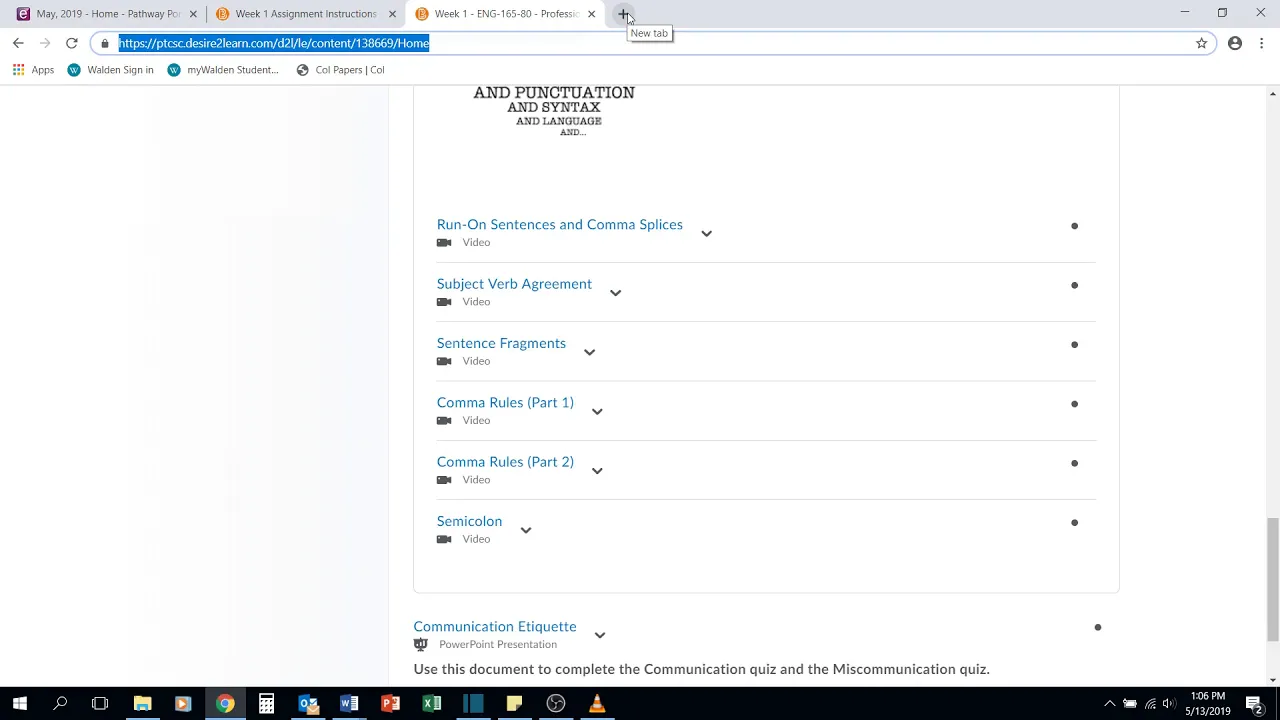Image resolution: width=1280 pixels, height=720 pixels.
Task: Open the Comma Rules (Part 2) link
Action: [505, 462]
